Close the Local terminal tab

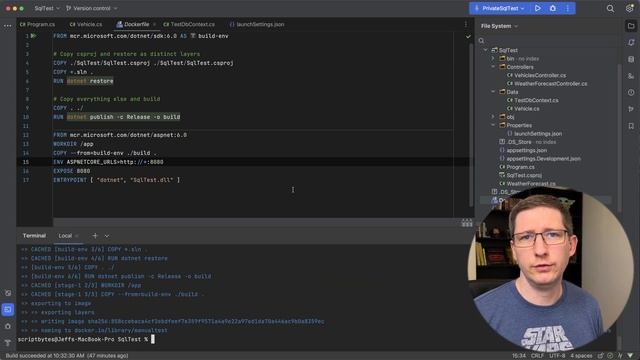[x=77, y=236]
